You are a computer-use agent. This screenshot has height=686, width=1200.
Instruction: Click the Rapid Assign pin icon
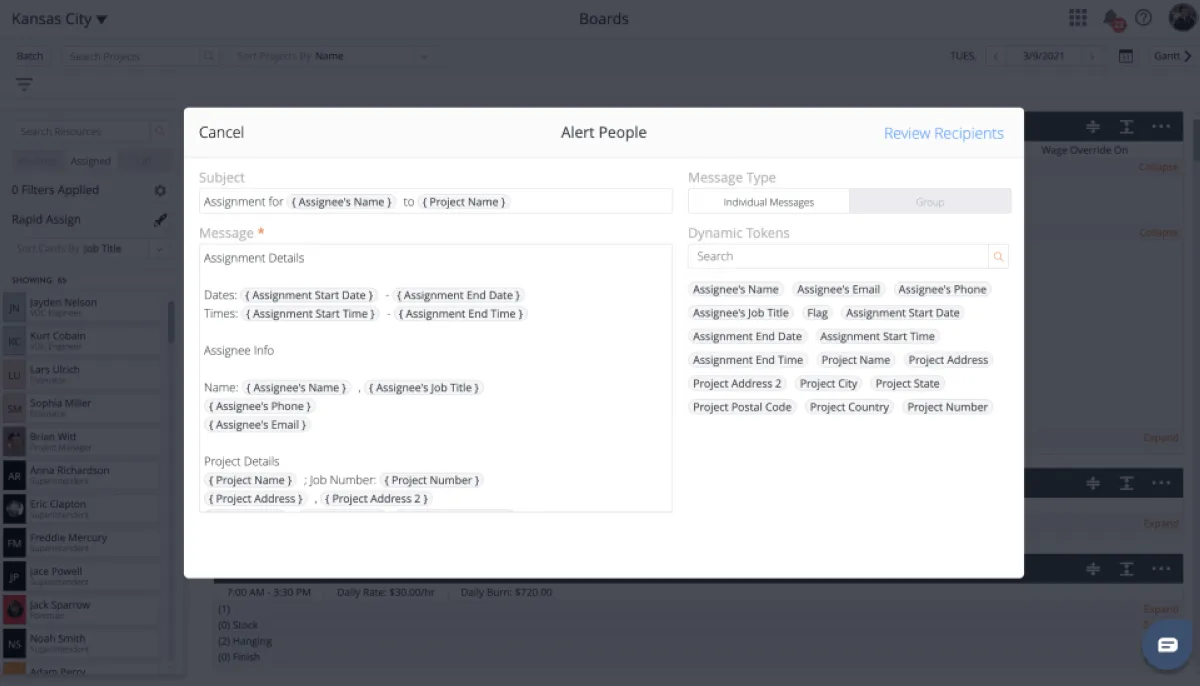point(160,220)
